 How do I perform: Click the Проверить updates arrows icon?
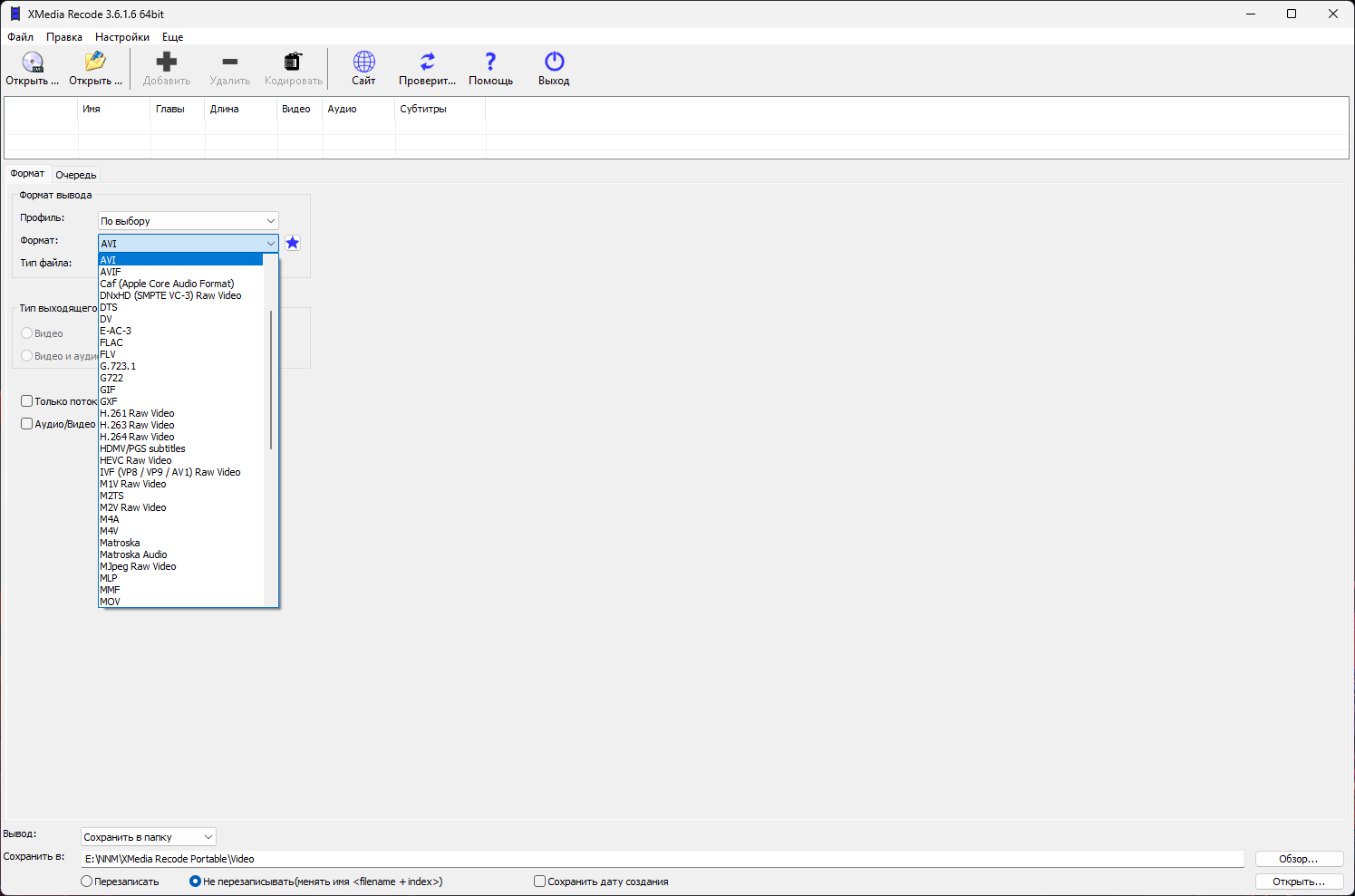click(427, 68)
